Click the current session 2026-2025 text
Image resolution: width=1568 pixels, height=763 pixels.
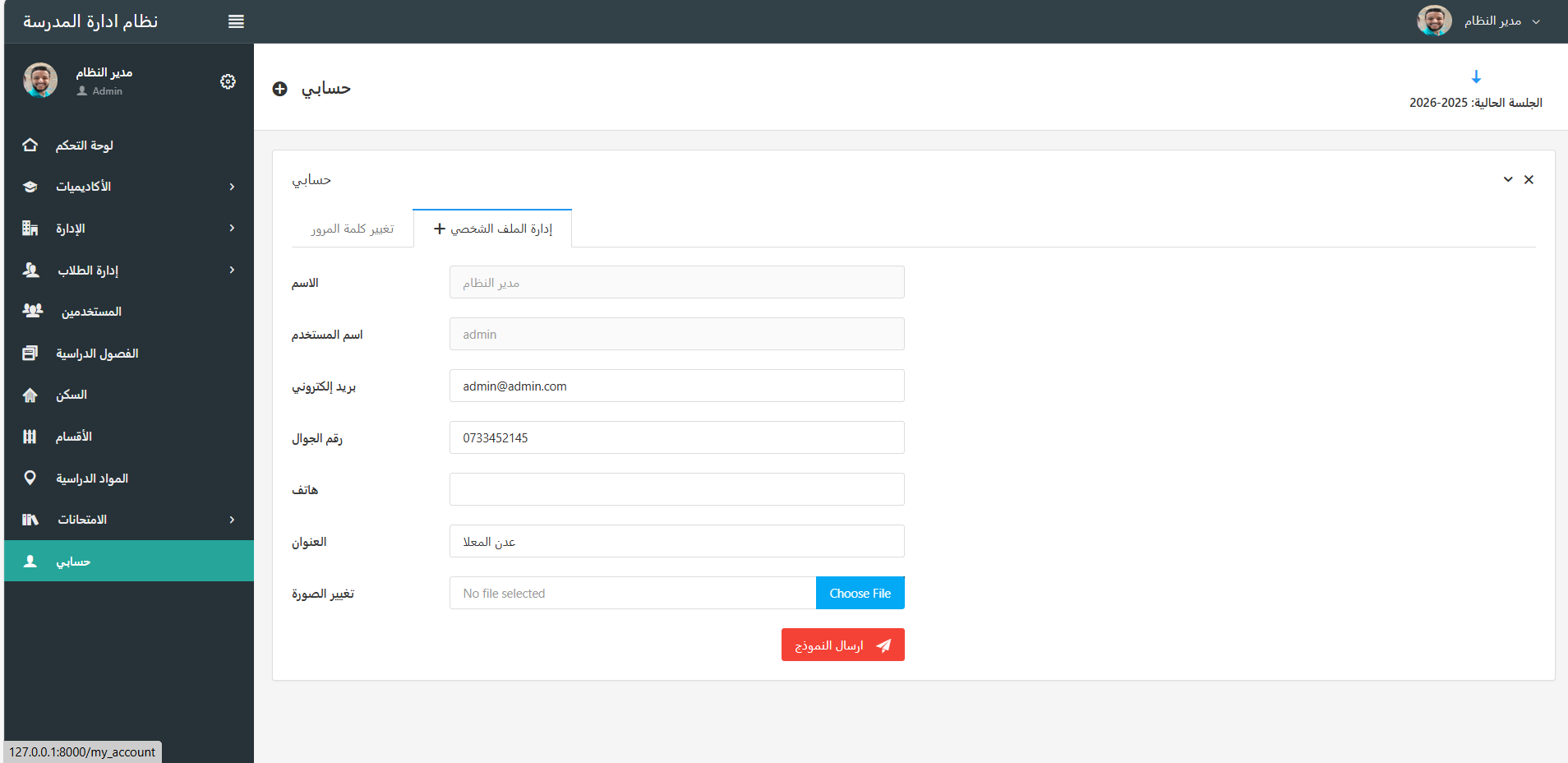click(1476, 103)
